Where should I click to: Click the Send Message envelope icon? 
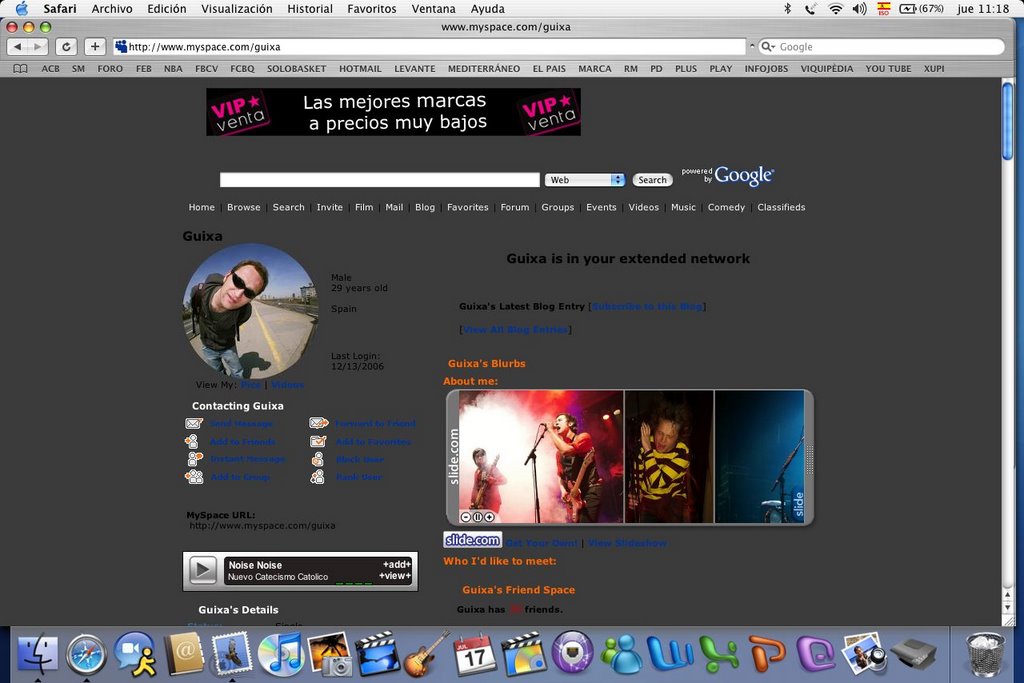pyautogui.click(x=194, y=424)
